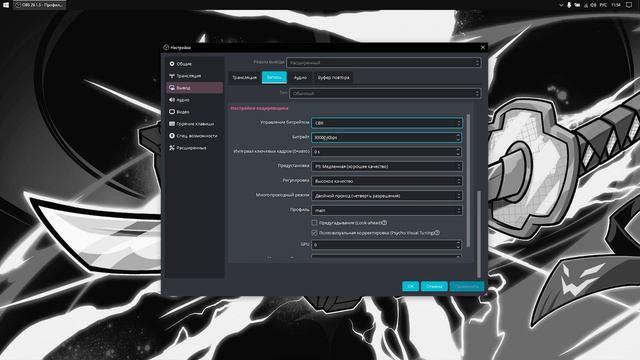640x360 pixels.
Task: Open the Windows Start menu
Action: tap(6, 5)
